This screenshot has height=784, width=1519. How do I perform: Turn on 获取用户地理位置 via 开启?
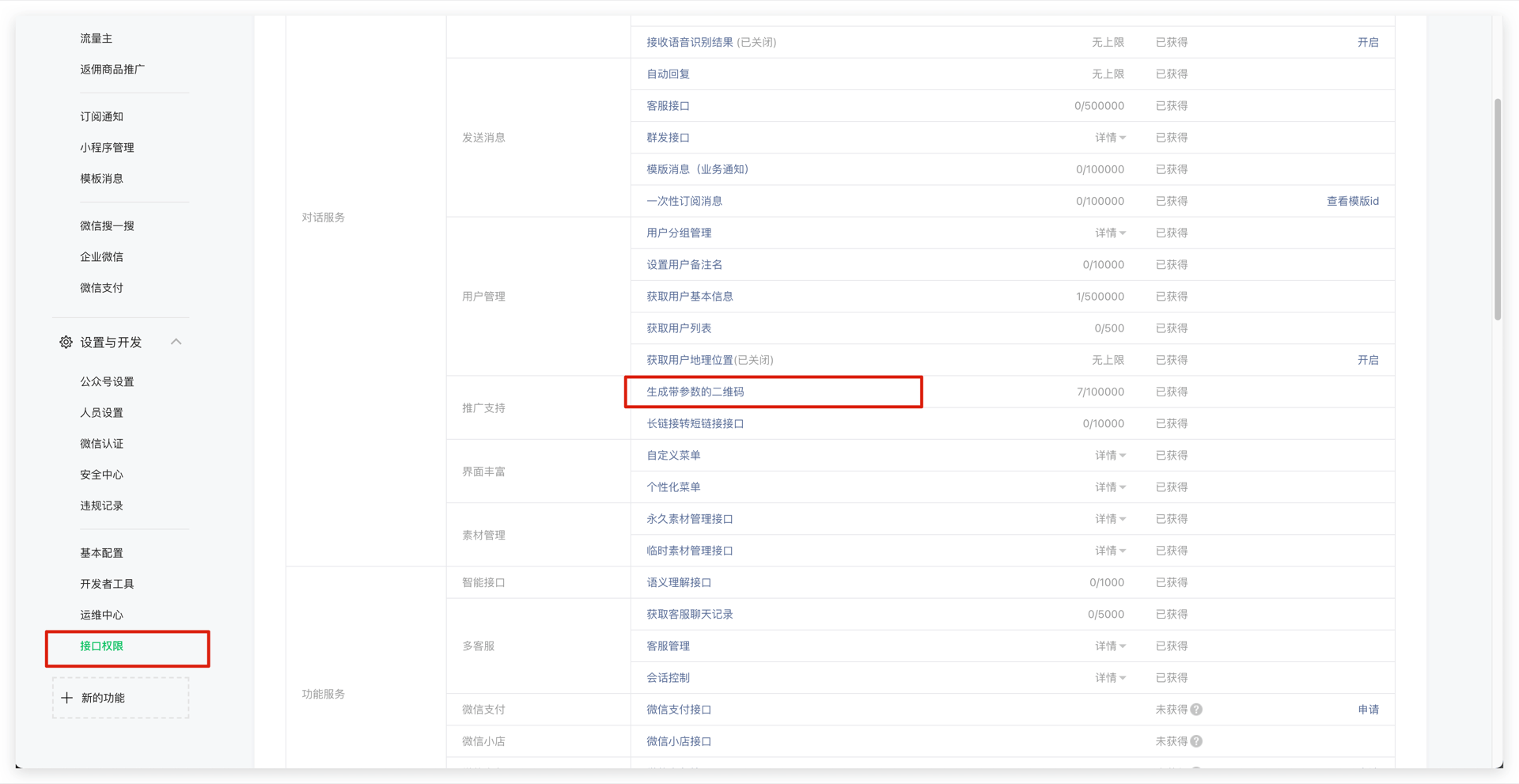1367,360
